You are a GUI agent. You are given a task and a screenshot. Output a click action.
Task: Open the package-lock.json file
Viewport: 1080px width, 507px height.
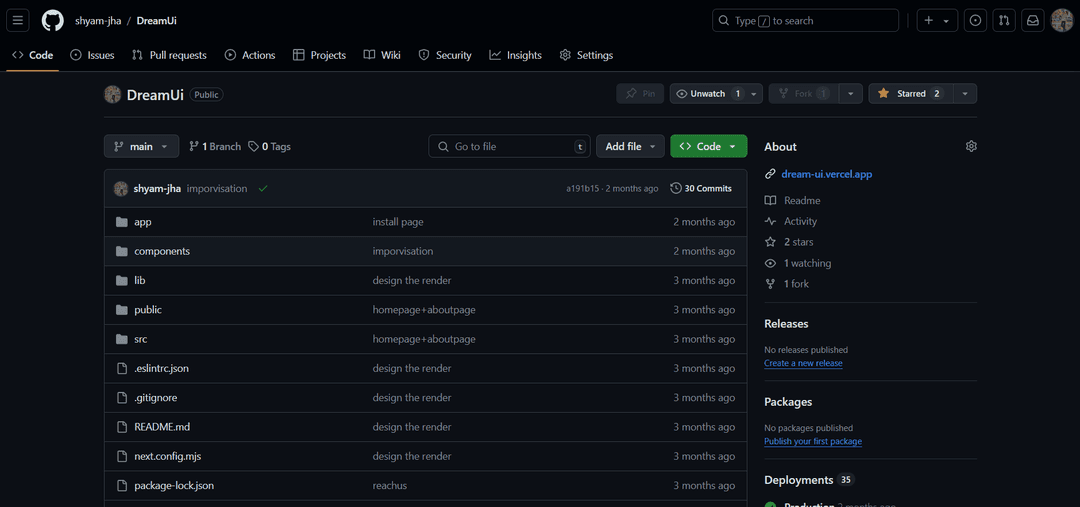coord(174,486)
